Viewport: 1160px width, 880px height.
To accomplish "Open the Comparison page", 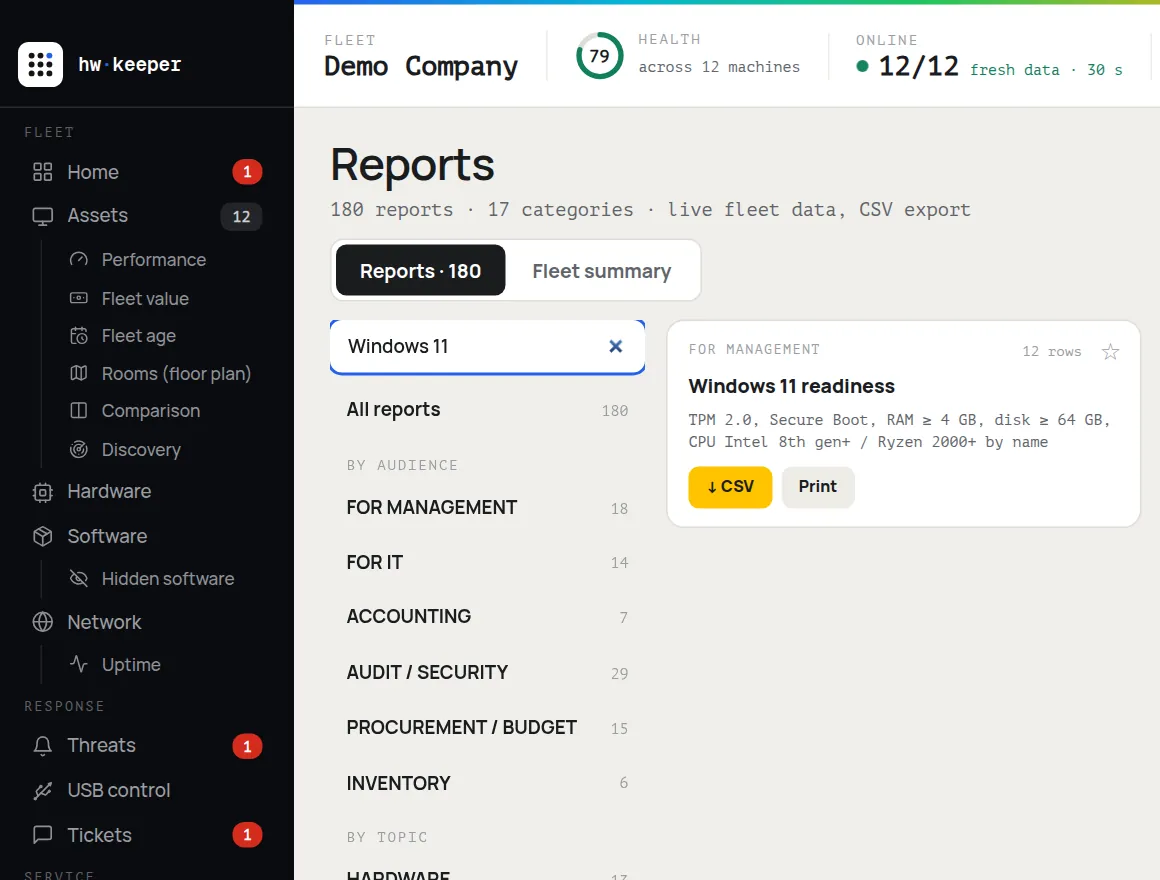I will click(150, 410).
